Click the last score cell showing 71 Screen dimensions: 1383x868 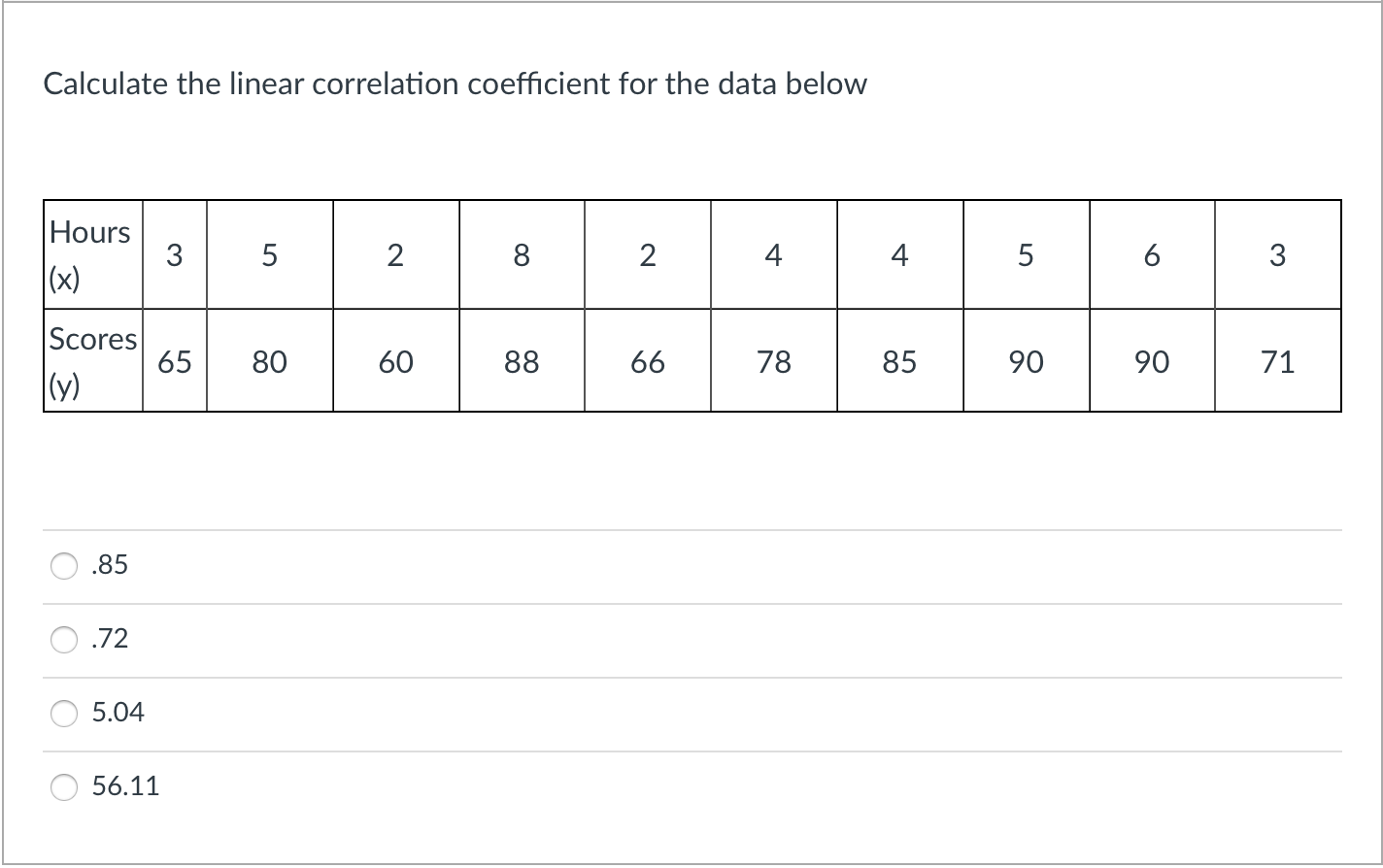click(x=1278, y=361)
